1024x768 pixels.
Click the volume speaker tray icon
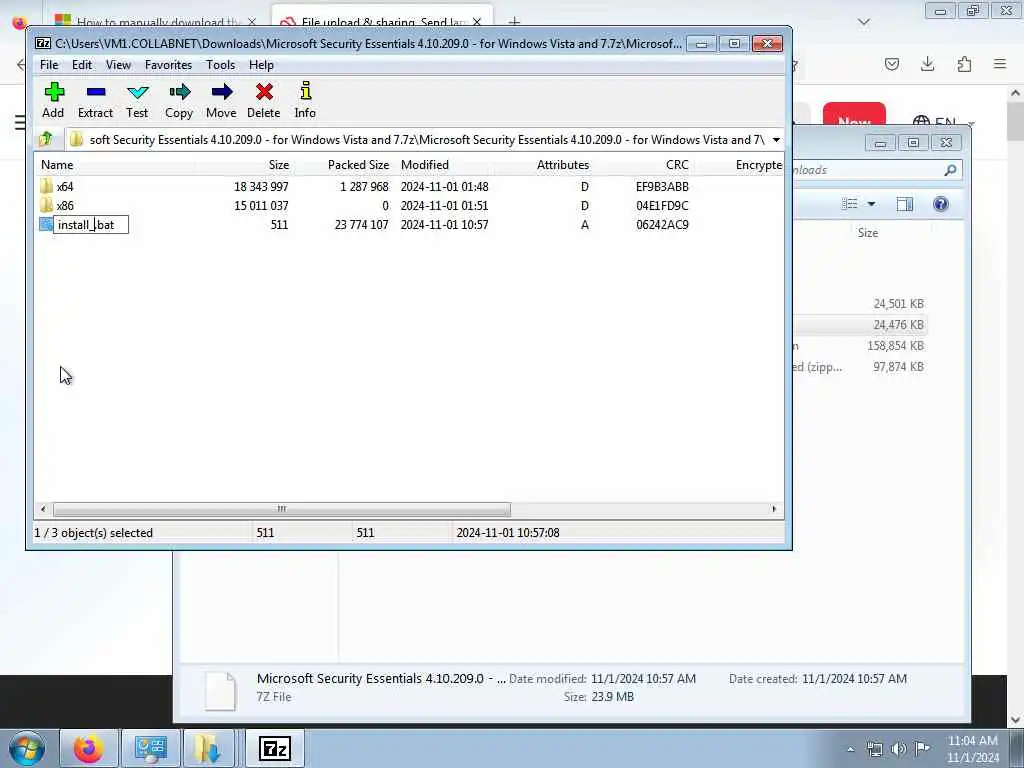click(899, 749)
